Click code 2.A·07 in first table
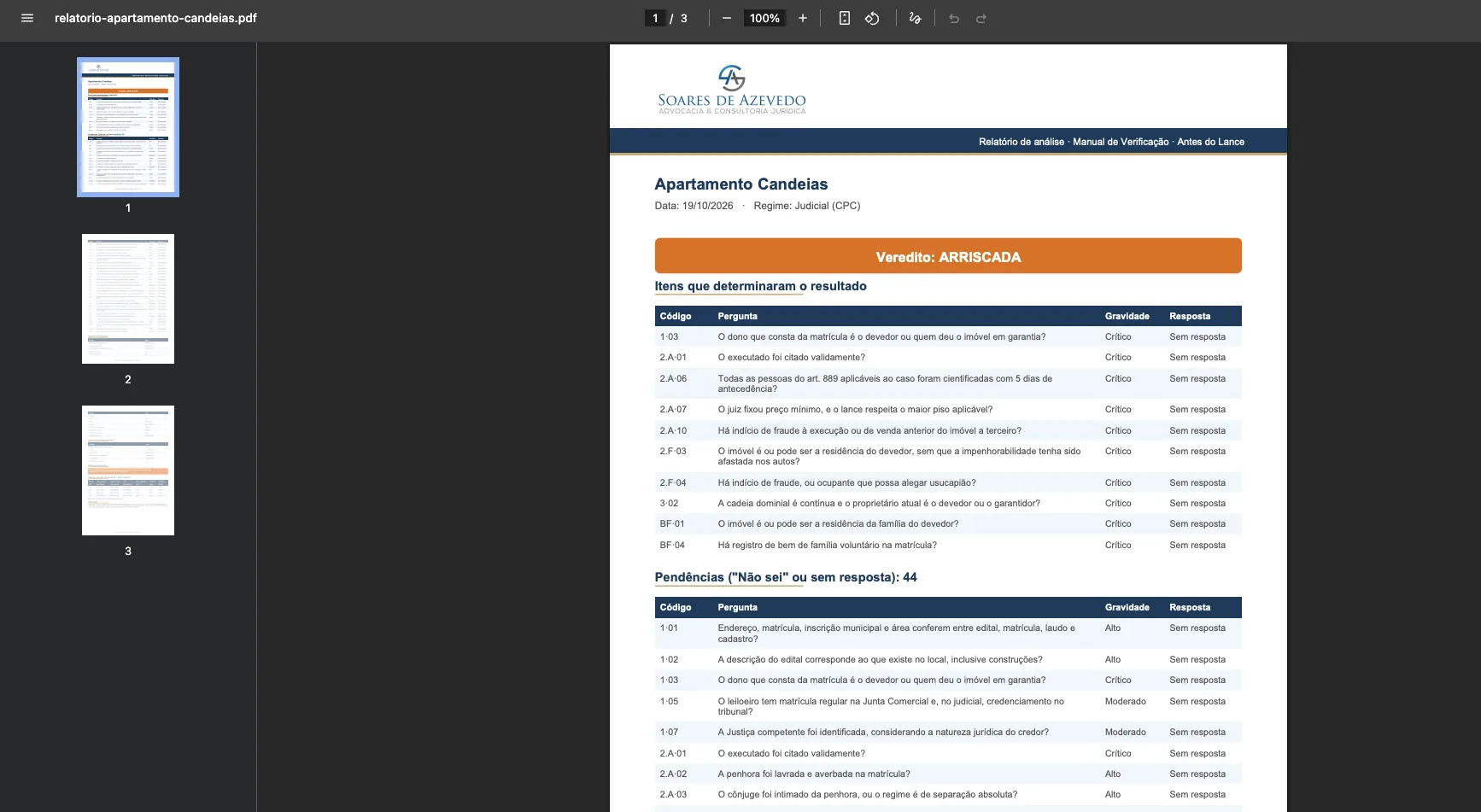The height and width of the screenshot is (812, 1481). point(673,409)
